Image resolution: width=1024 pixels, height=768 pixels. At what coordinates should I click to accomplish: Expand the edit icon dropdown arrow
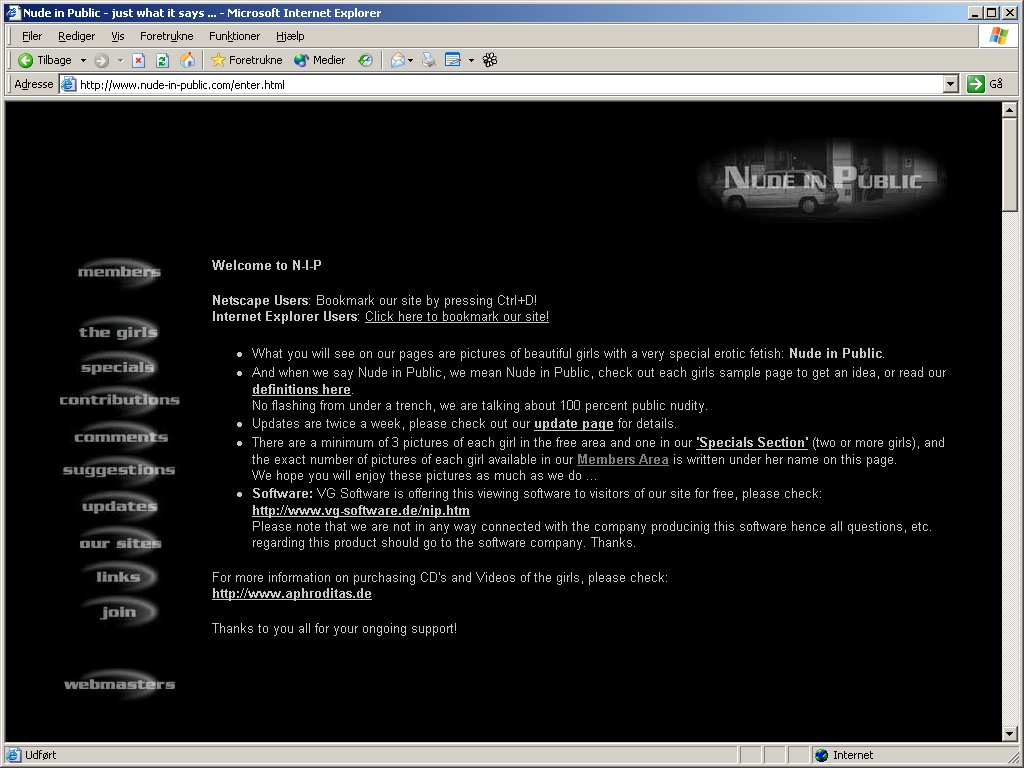coord(471,61)
